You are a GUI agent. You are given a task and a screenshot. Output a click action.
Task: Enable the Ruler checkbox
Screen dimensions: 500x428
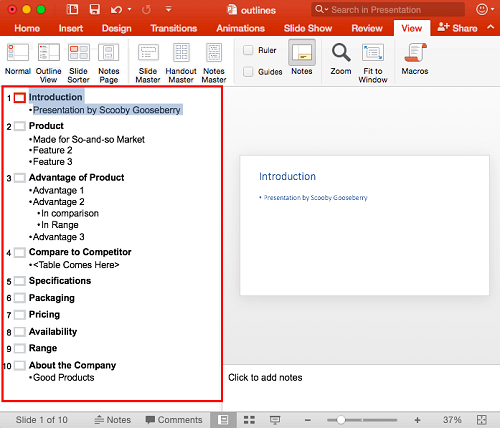pos(248,50)
